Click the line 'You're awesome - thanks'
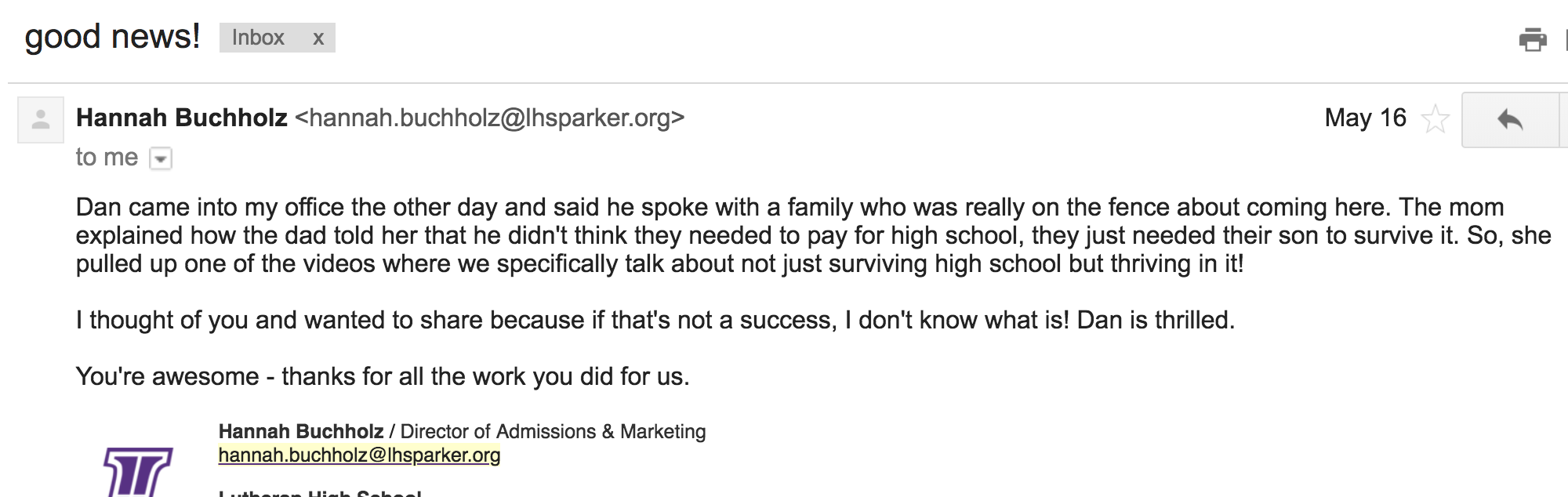1568x497 pixels. pos(383,376)
